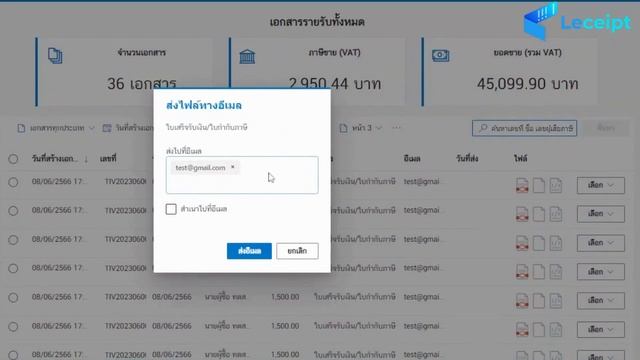Open the หน้า 3 page selector
This screenshot has height=360, width=640.
pyautogui.click(x=361, y=128)
